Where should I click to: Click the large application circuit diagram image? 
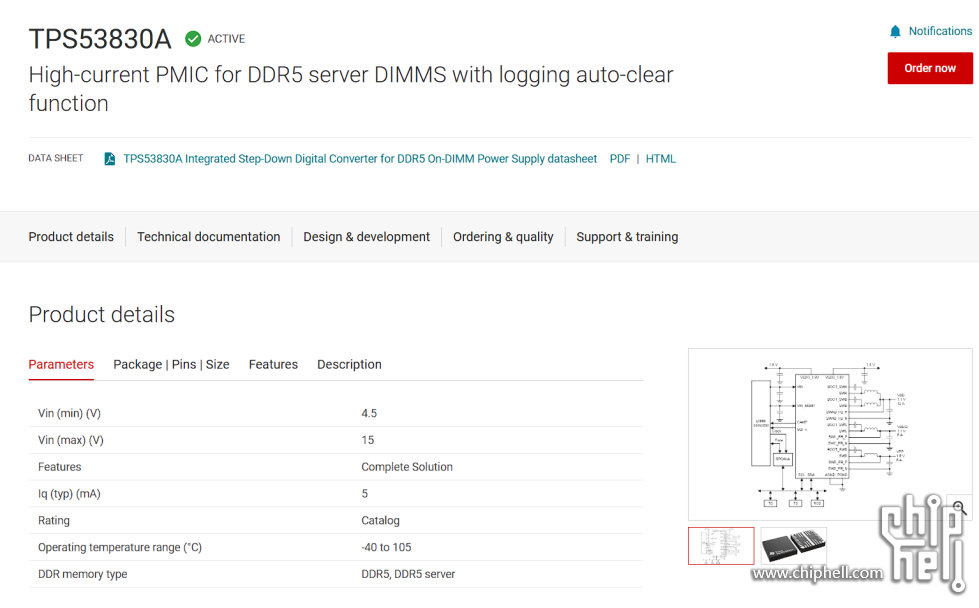830,434
